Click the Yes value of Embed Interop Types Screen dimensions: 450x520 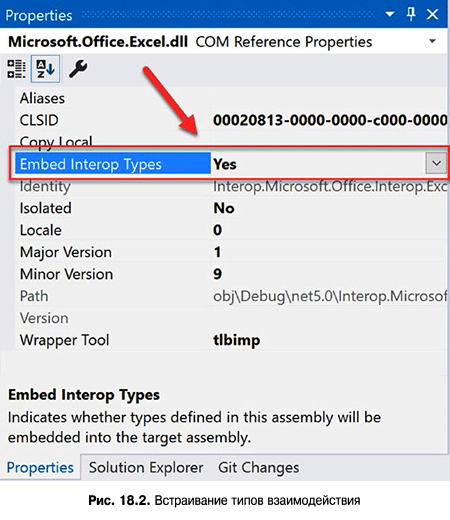coord(225,164)
